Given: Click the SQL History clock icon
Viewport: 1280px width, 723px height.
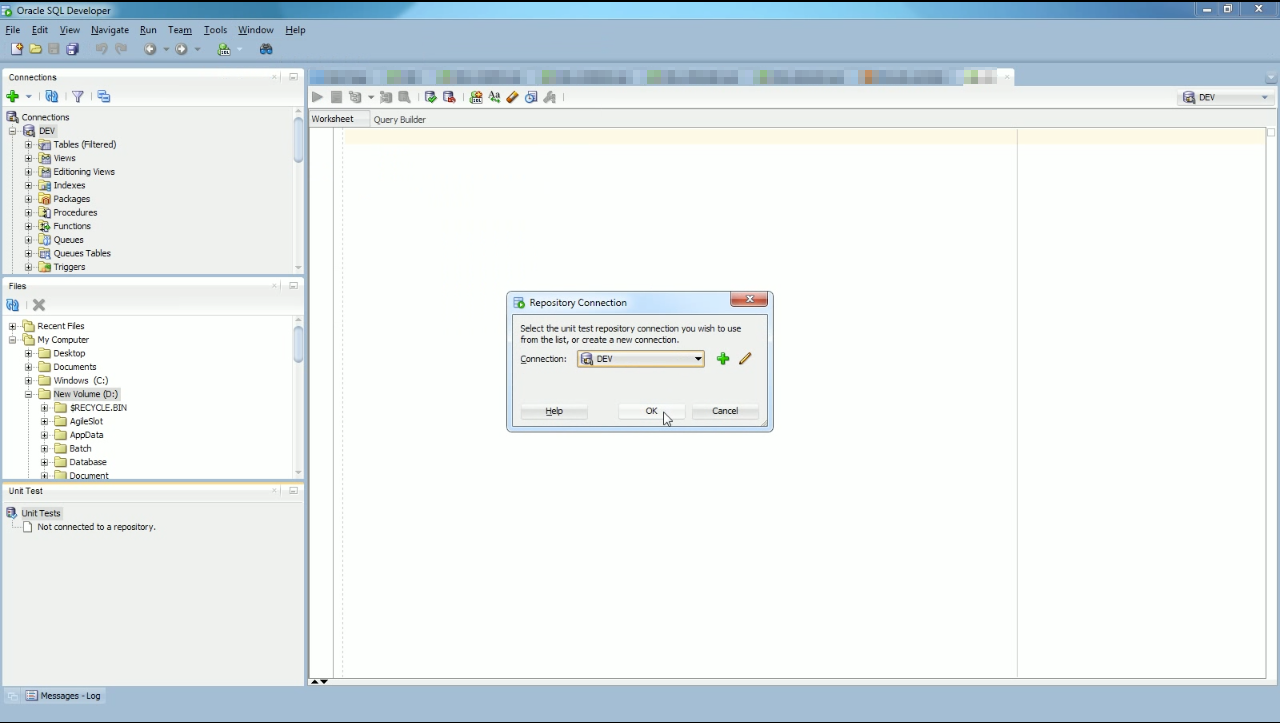Looking at the screenshot, I should pos(531,97).
